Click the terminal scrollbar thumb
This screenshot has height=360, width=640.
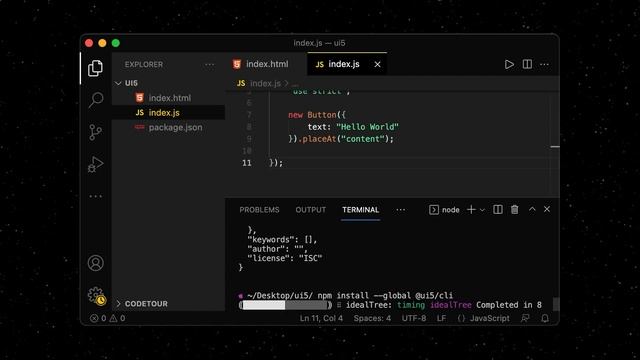pos(556,304)
